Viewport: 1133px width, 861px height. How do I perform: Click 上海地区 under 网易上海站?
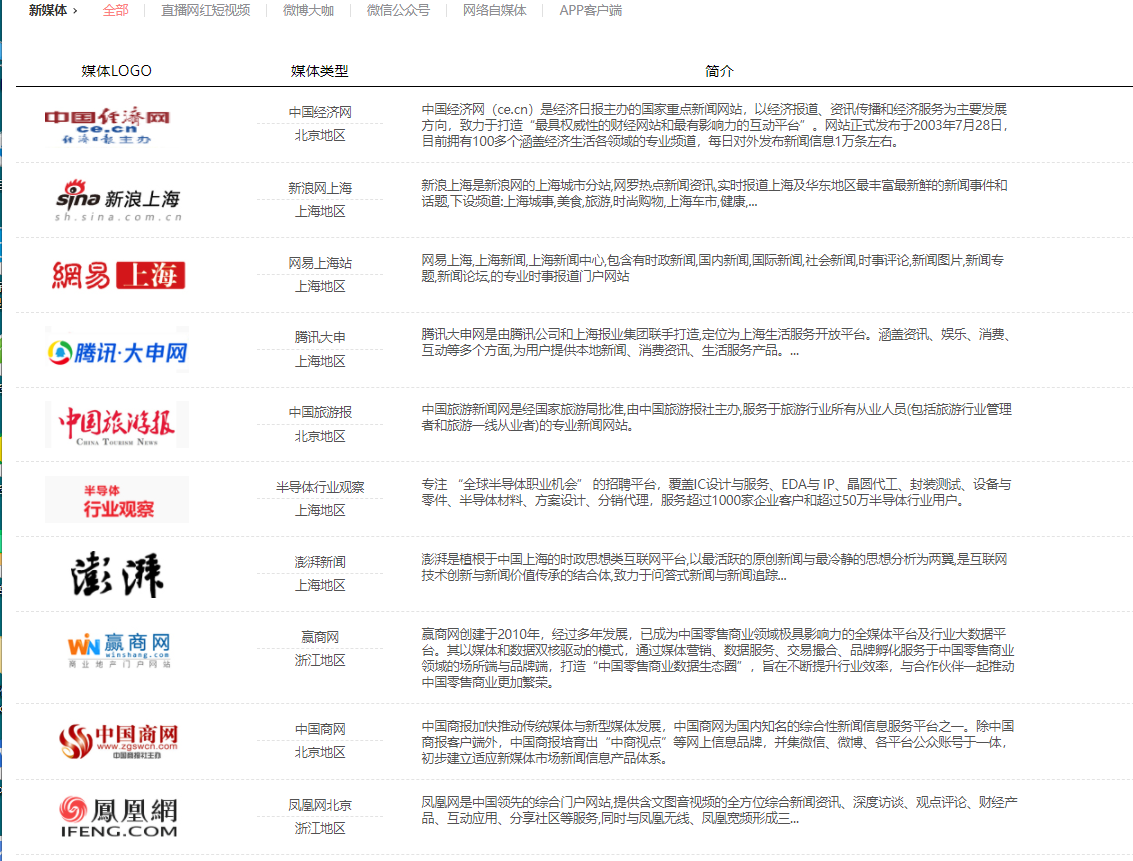click(320, 286)
